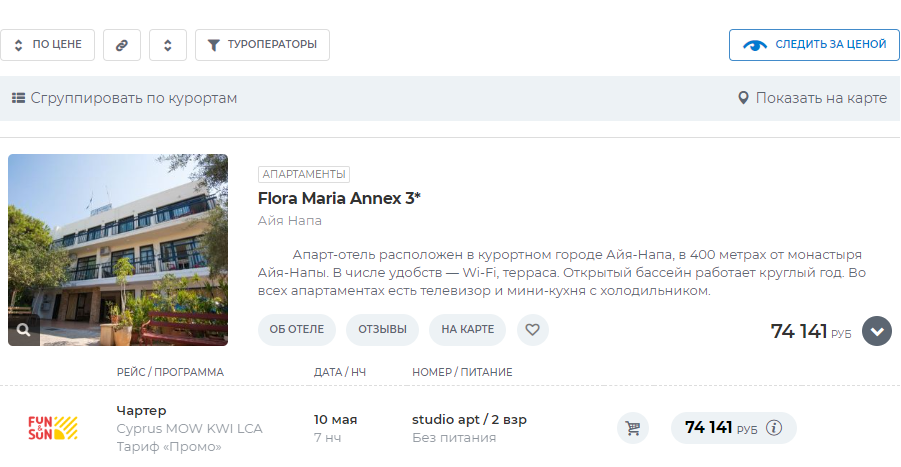Click the Айя Напа resort name

290,221
